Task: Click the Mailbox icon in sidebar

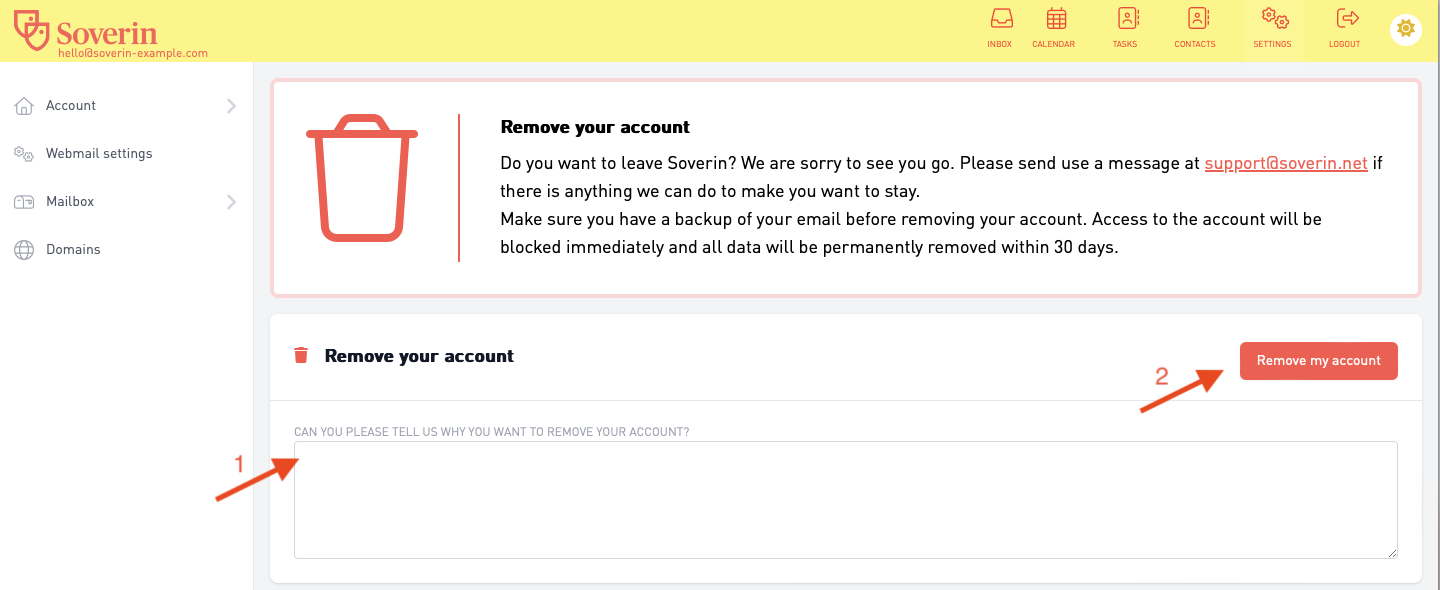Action: click(24, 202)
